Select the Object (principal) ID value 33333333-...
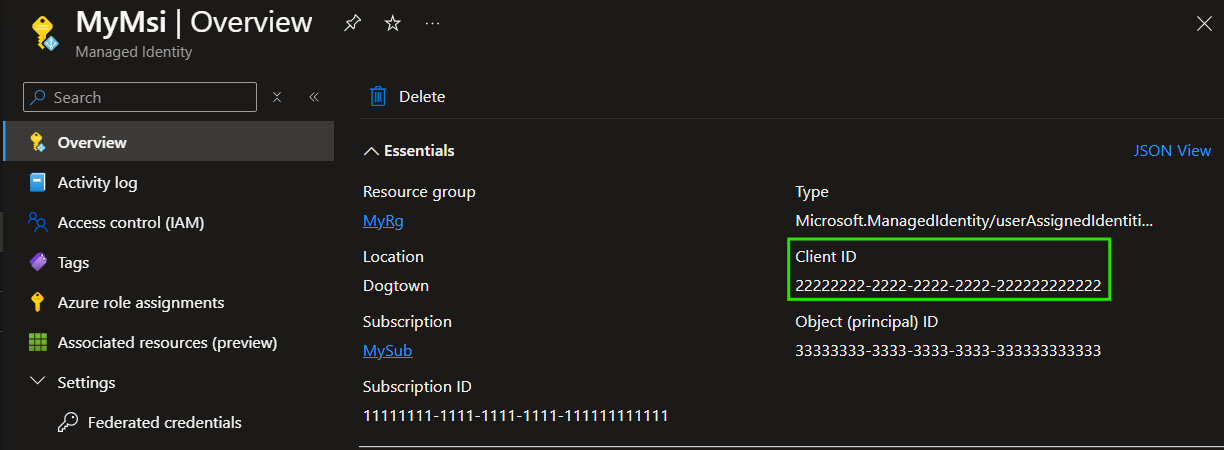1224x450 pixels. coord(948,351)
